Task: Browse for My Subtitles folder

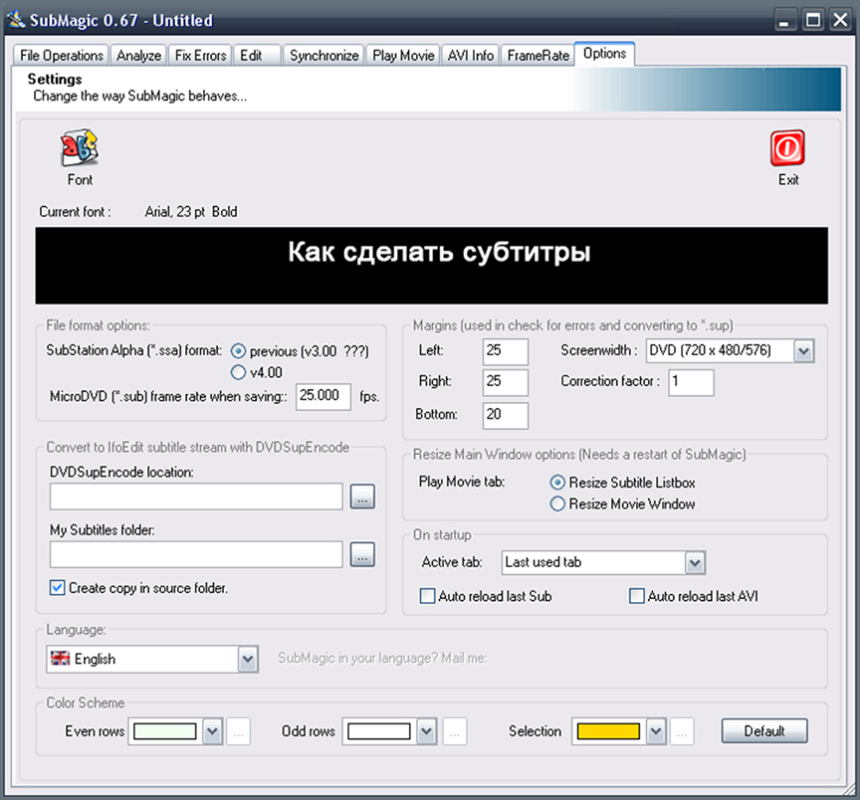Action: pyautogui.click(x=362, y=554)
